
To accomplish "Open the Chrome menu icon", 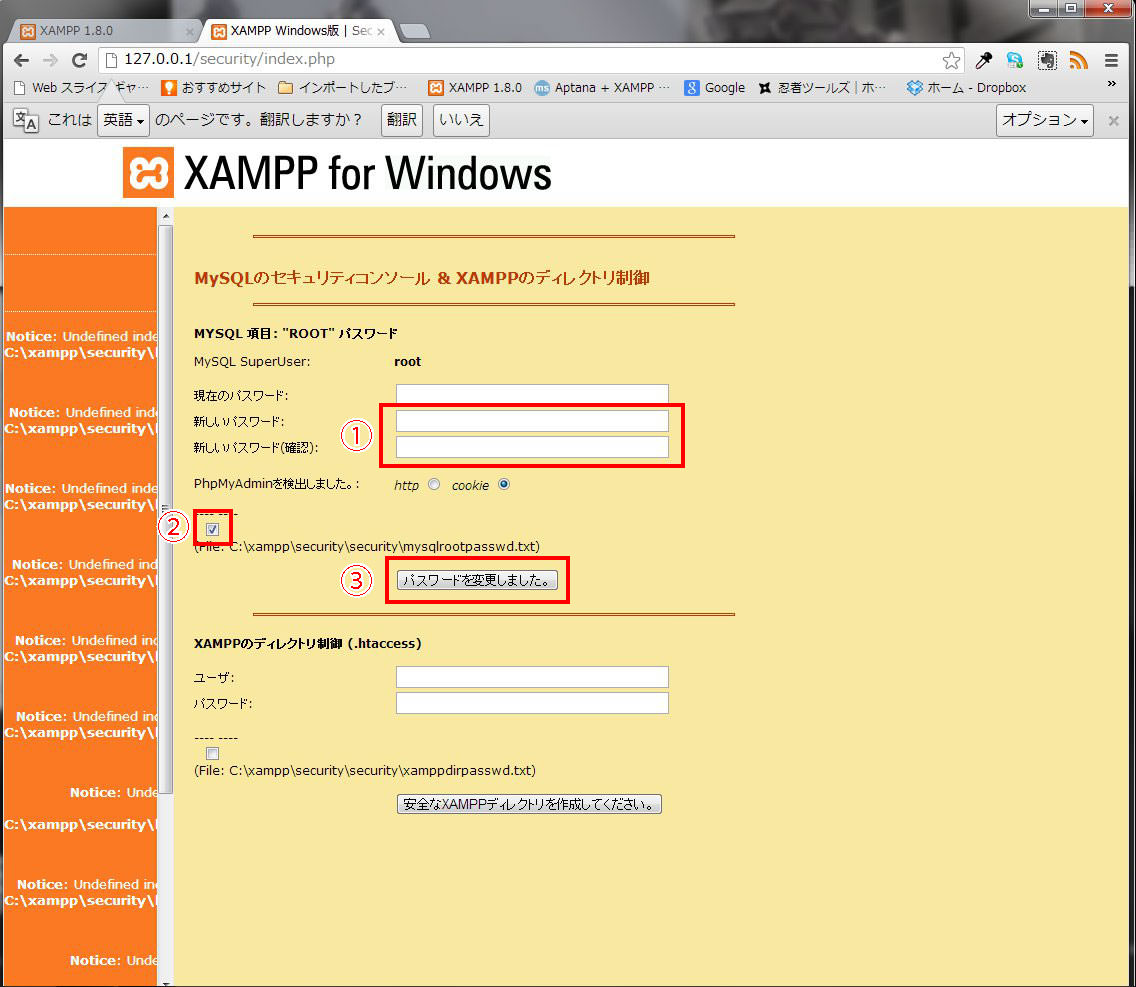I will (1111, 60).
